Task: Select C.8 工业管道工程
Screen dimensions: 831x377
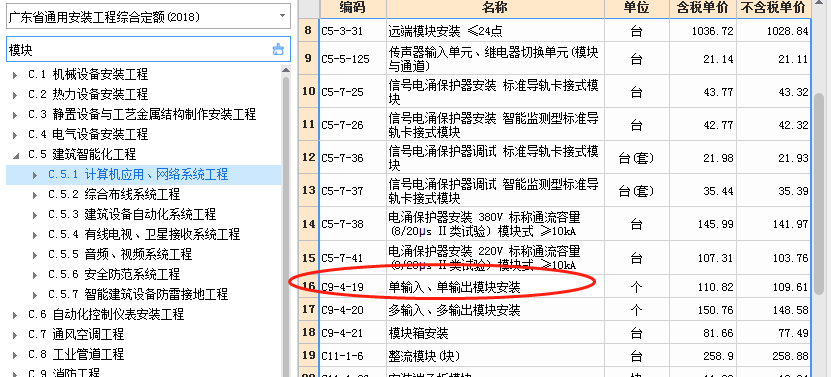Action: 76,354
